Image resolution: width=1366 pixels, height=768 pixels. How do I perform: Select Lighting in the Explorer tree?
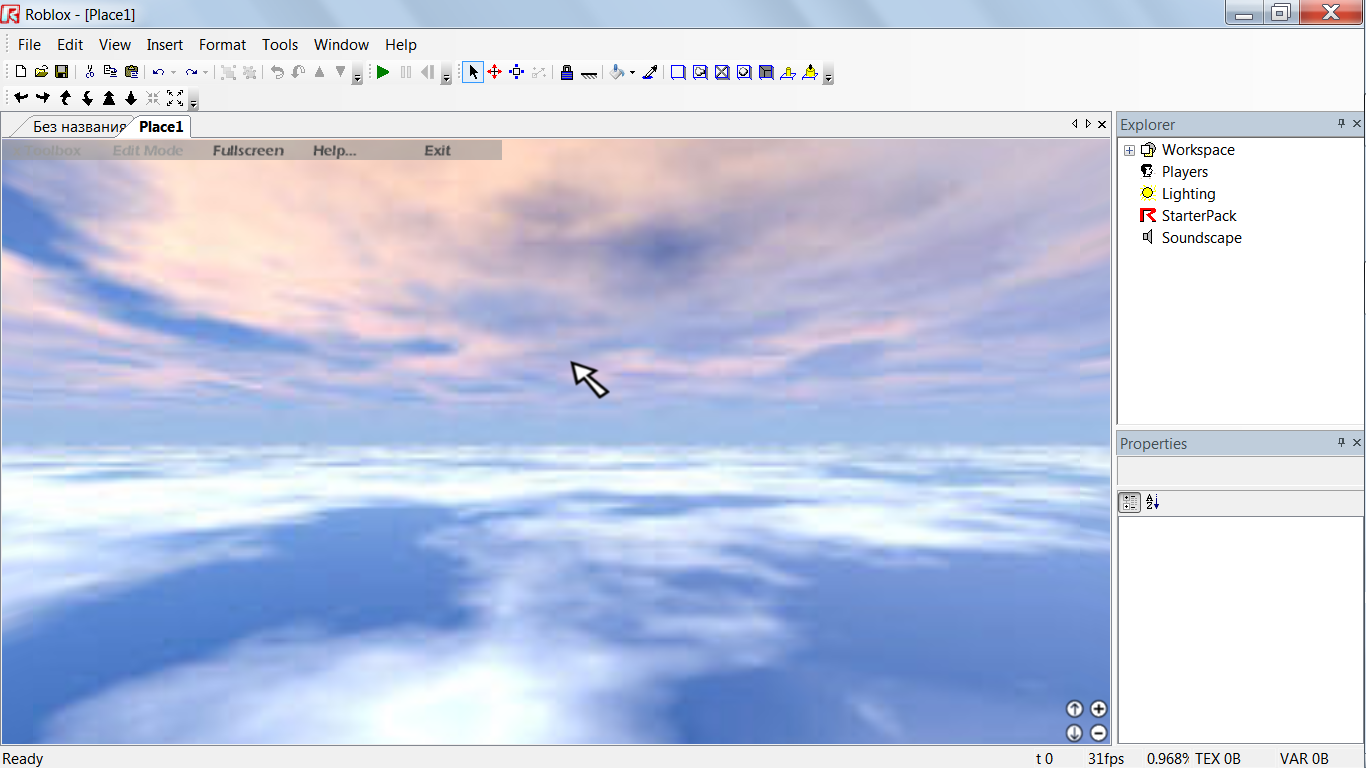pos(1188,194)
